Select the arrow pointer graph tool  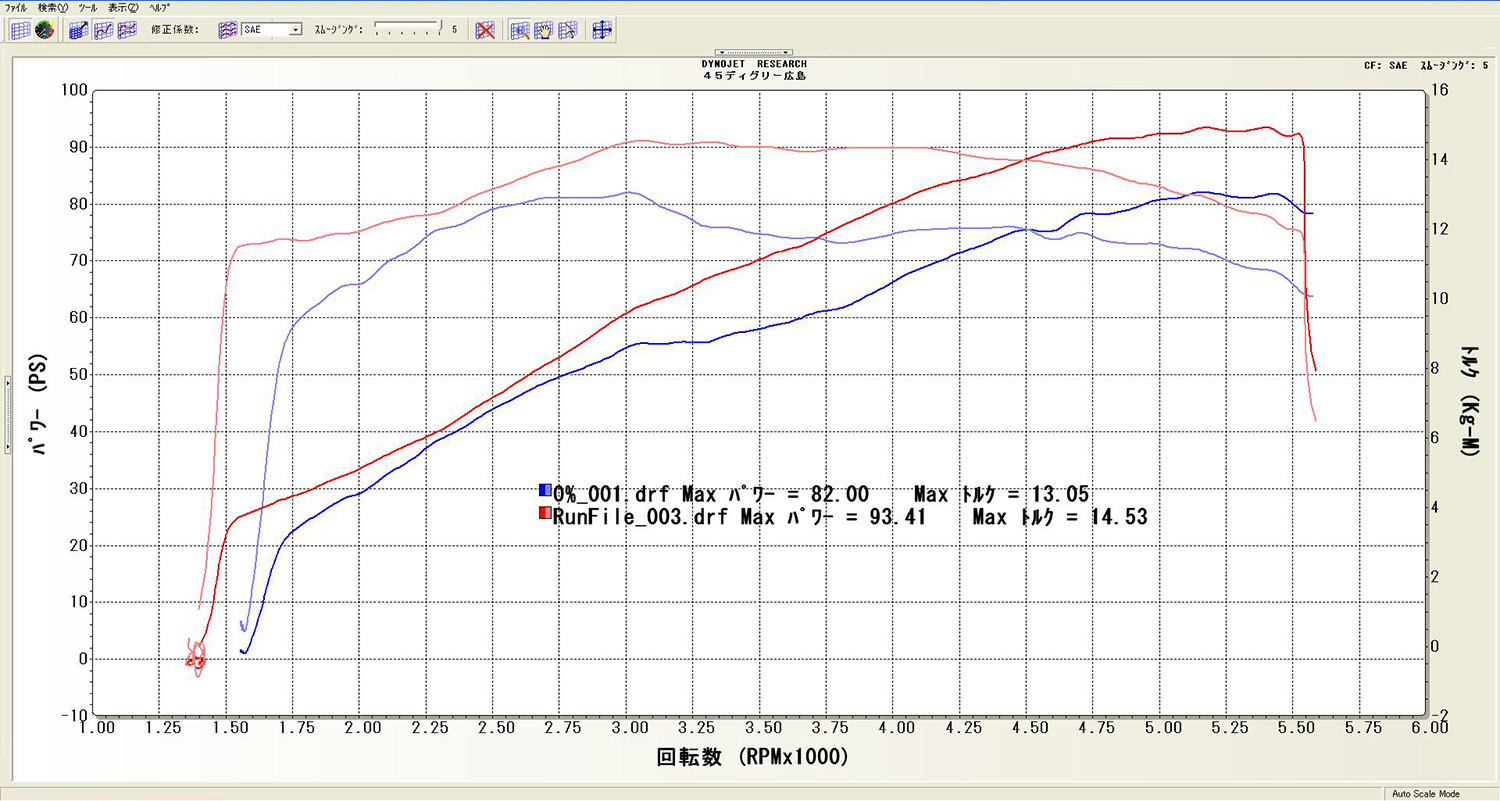tap(568, 30)
